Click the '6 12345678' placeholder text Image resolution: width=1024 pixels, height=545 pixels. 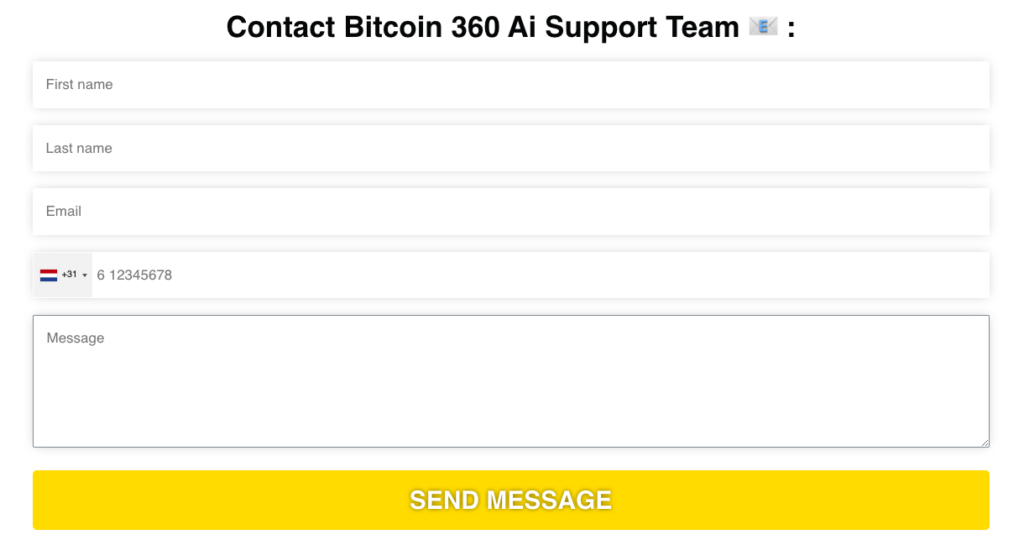pyautogui.click(x=135, y=275)
